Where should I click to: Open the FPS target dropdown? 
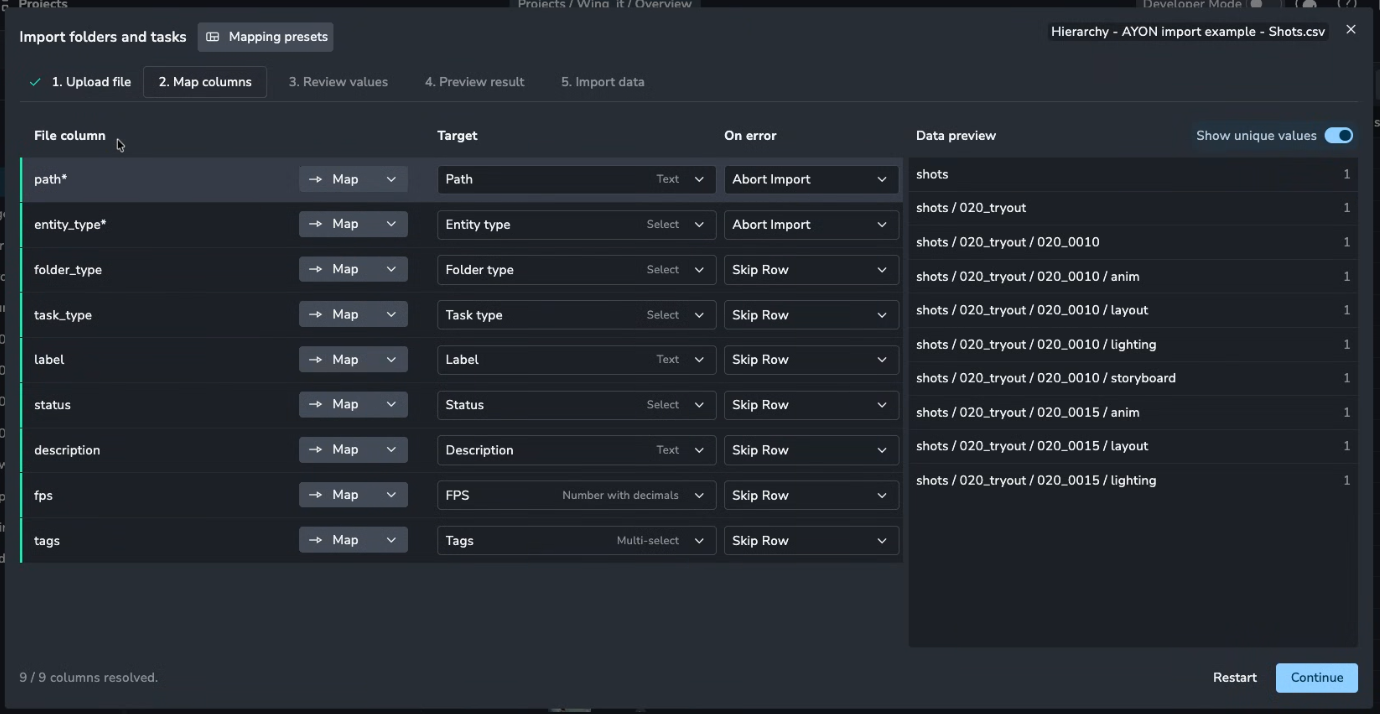tap(576, 495)
